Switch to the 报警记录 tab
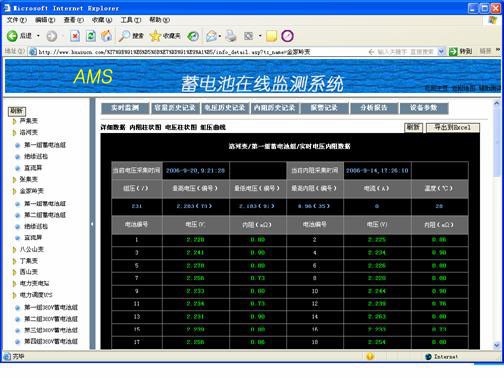This screenshot has width=504, height=378. tap(324, 108)
